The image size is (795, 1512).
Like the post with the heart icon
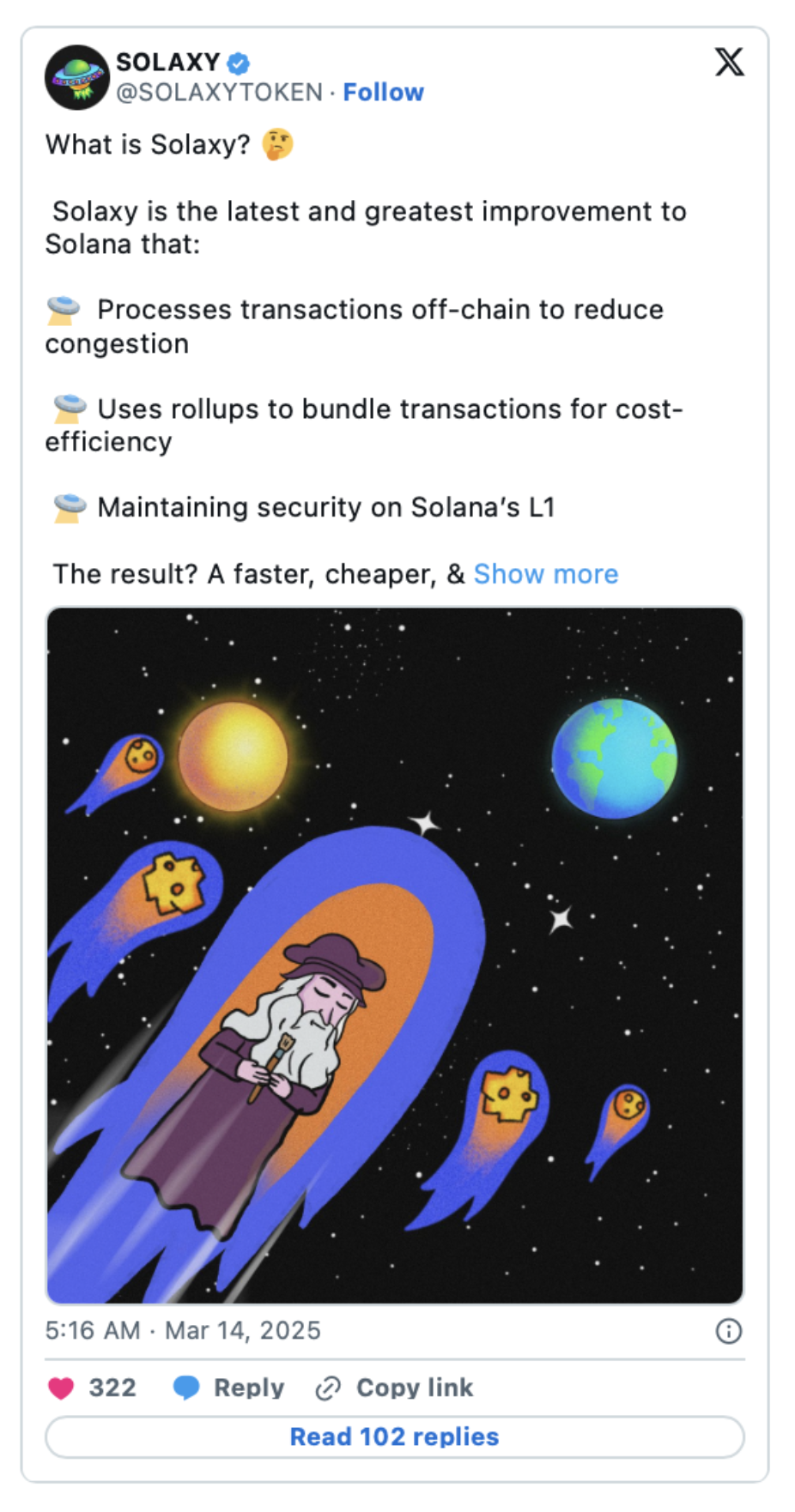(x=61, y=1388)
